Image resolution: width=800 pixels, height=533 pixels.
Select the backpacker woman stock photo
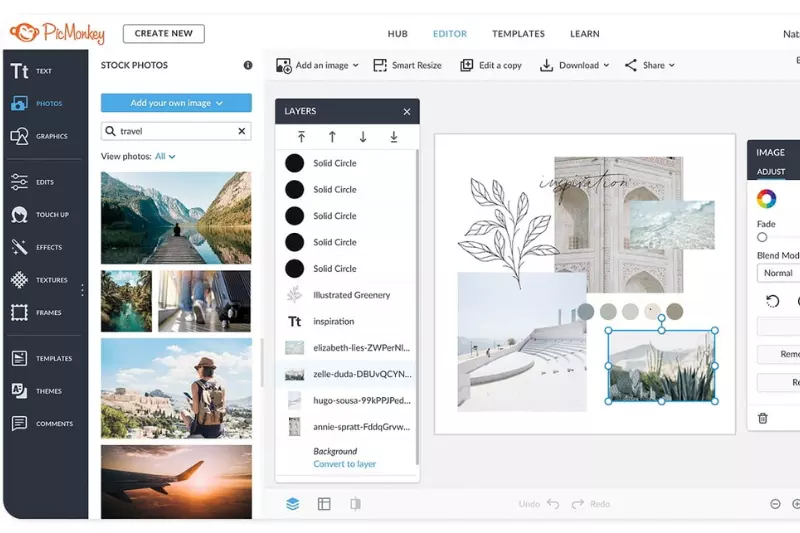(x=176, y=388)
